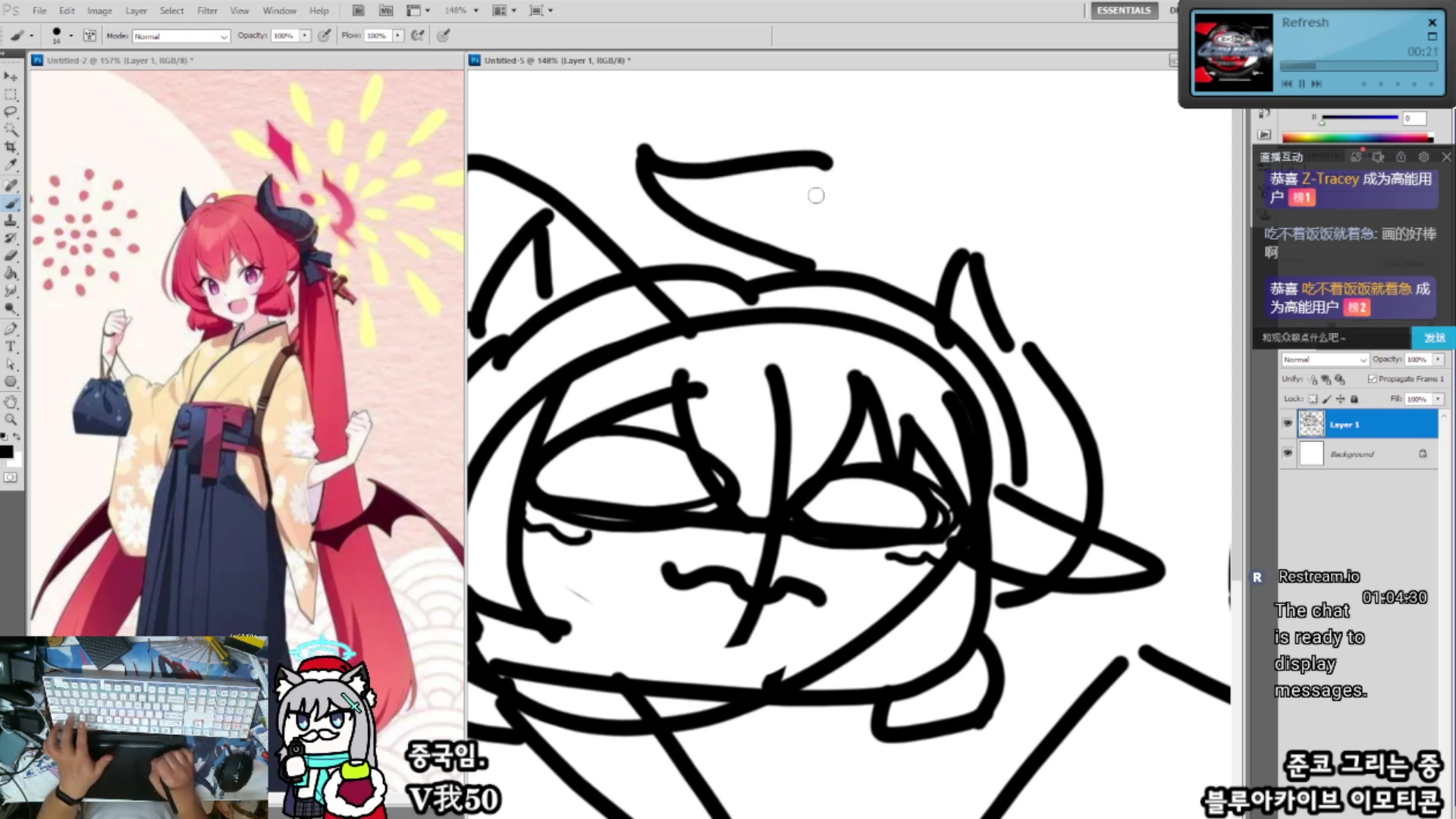Enable airbrush mode next to Flow
The image size is (1456, 819).
(x=417, y=36)
